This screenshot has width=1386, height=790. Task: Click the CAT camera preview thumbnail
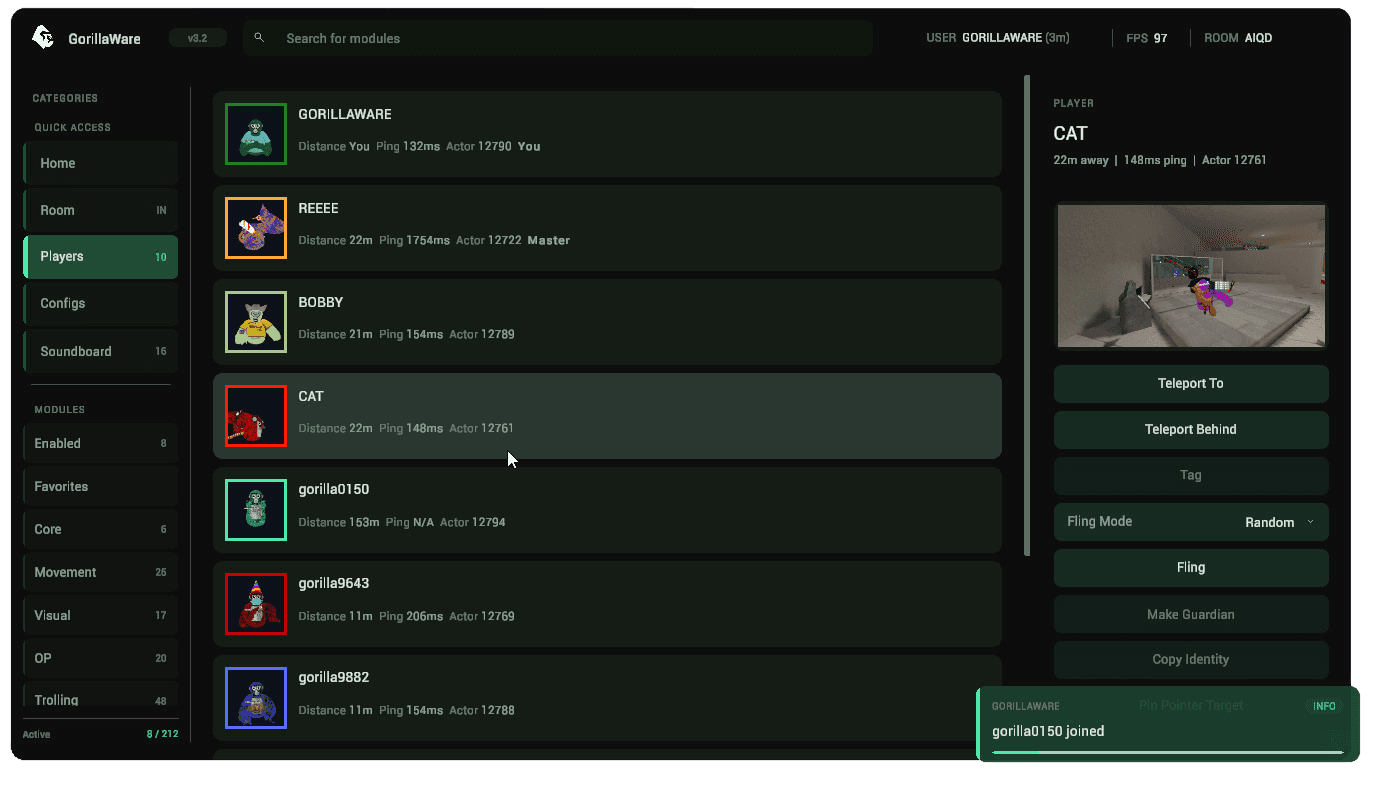pyautogui.click(x=1191, y=276)
